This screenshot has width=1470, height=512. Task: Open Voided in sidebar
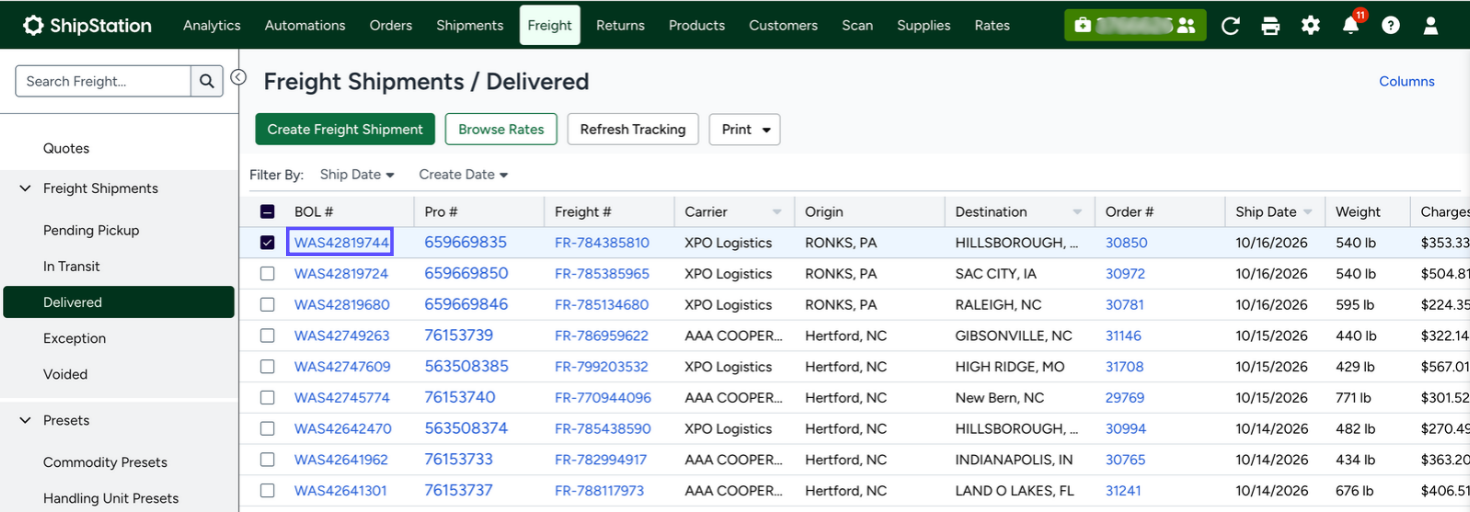tap(65, 374)
